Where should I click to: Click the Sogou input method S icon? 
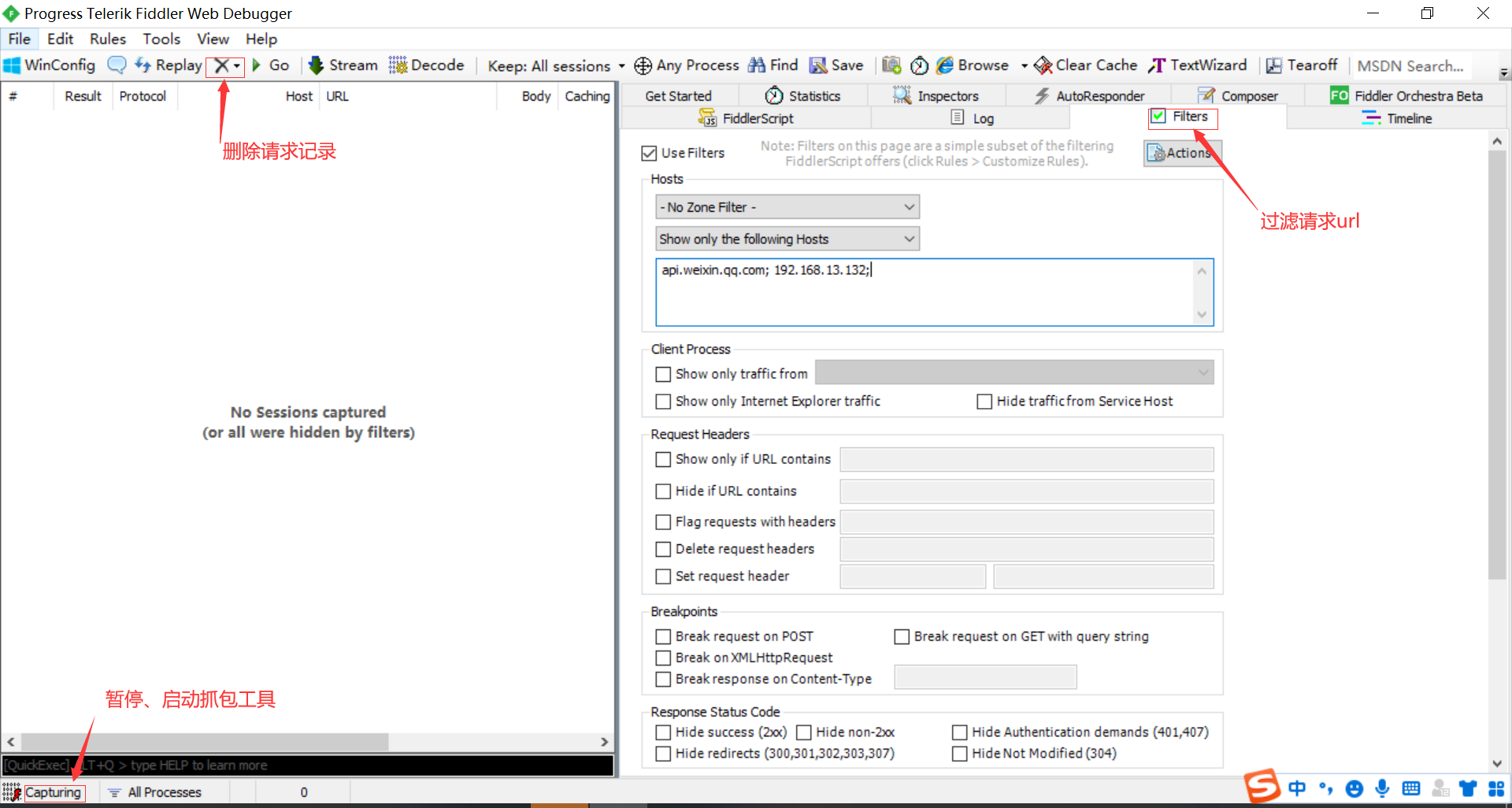[x=1262, y=786]
